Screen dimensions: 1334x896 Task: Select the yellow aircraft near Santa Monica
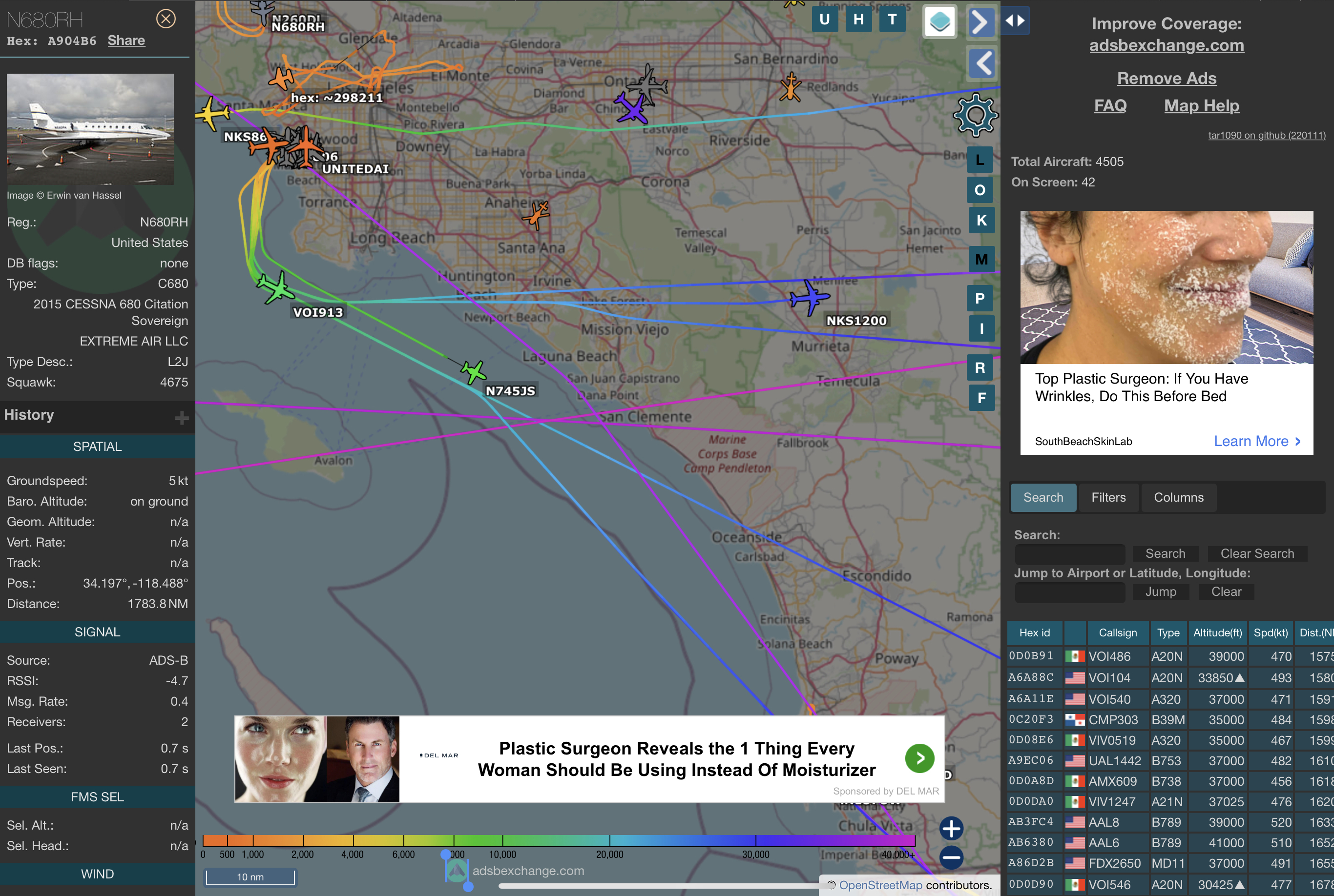point(213,113)
